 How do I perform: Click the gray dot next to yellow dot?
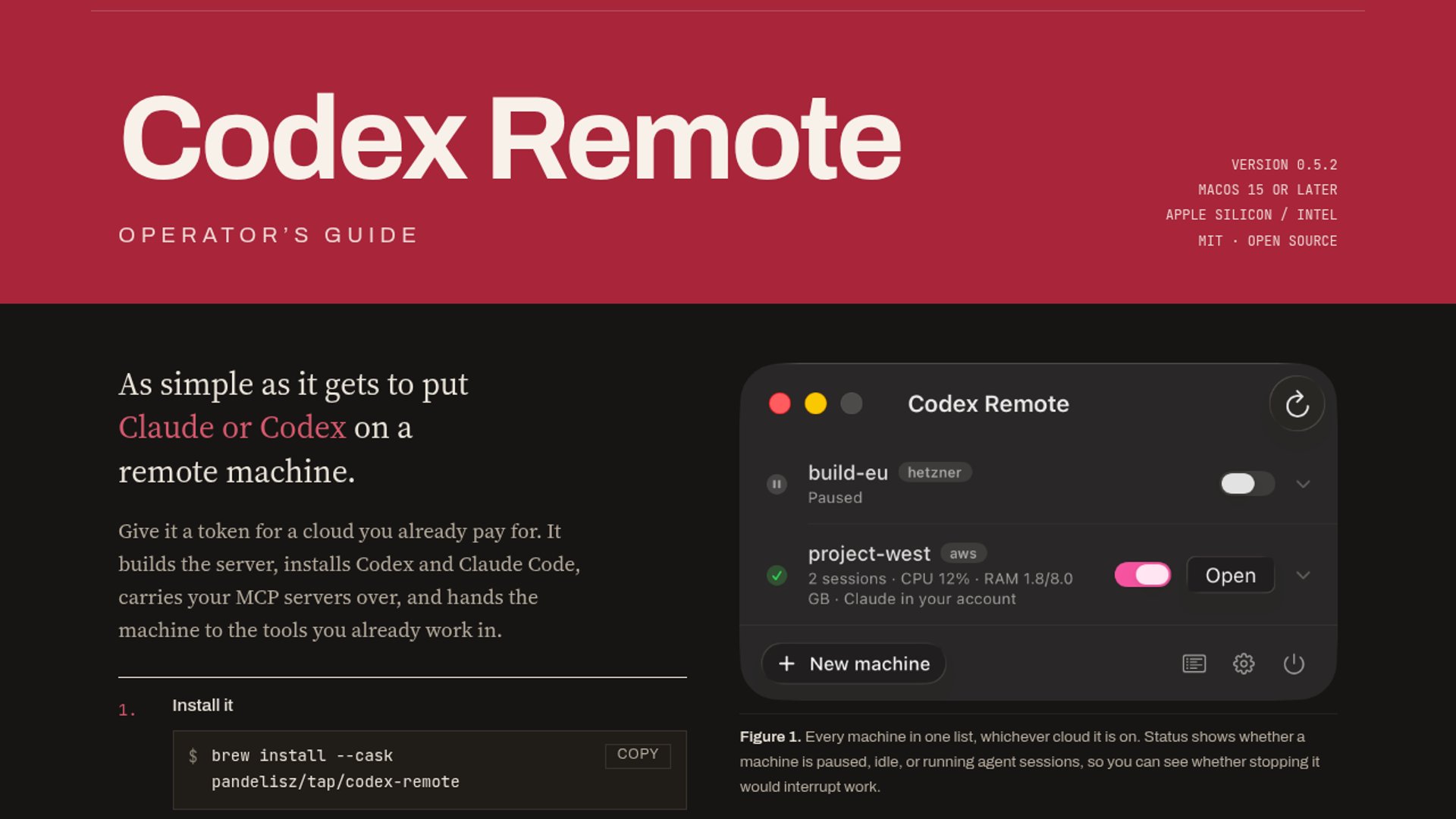pos(852,403)
